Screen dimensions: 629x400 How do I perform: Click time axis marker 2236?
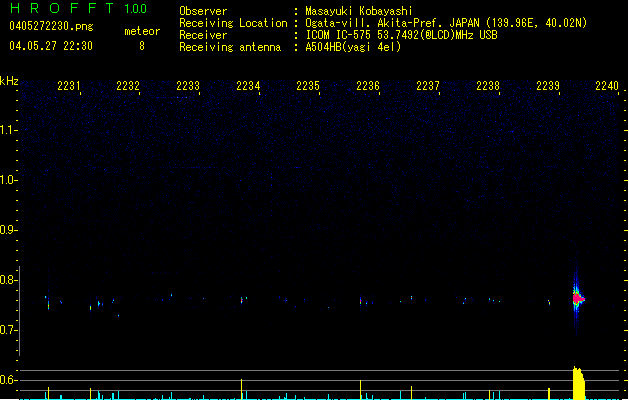[368, 86]
